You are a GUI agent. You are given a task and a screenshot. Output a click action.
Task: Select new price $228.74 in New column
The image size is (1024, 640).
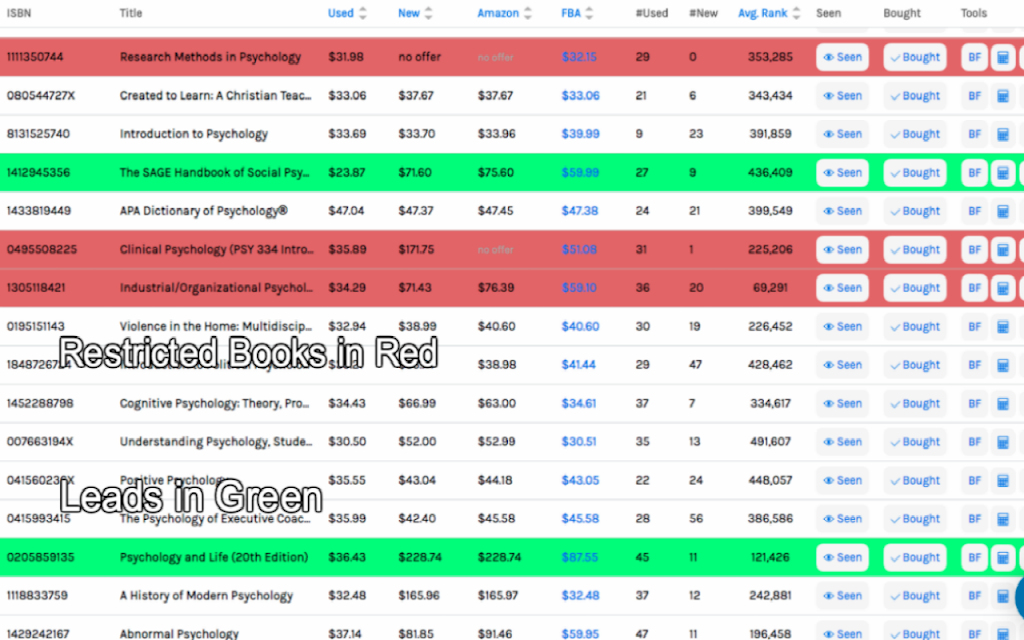point(420,558)
